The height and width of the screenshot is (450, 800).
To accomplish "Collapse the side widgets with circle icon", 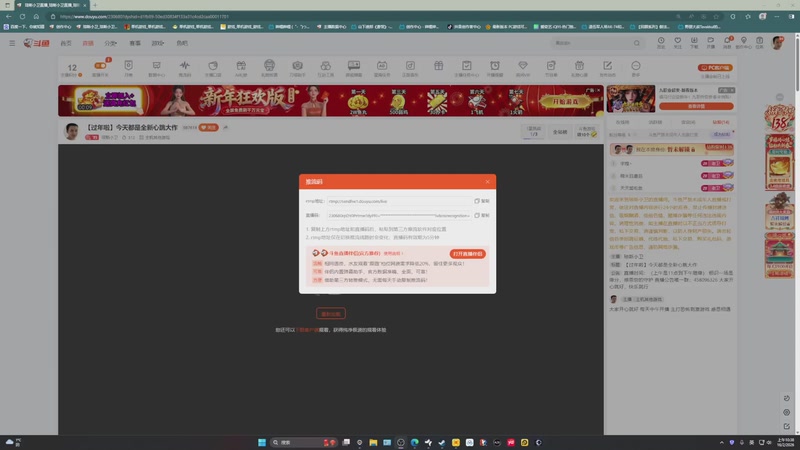I will (x=780, y=97).
